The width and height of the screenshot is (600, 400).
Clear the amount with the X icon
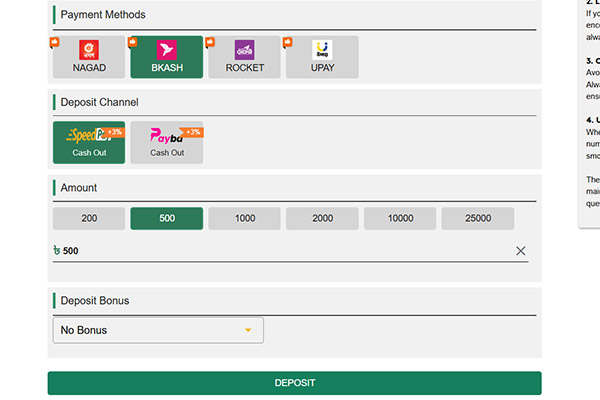coord(520,251)
